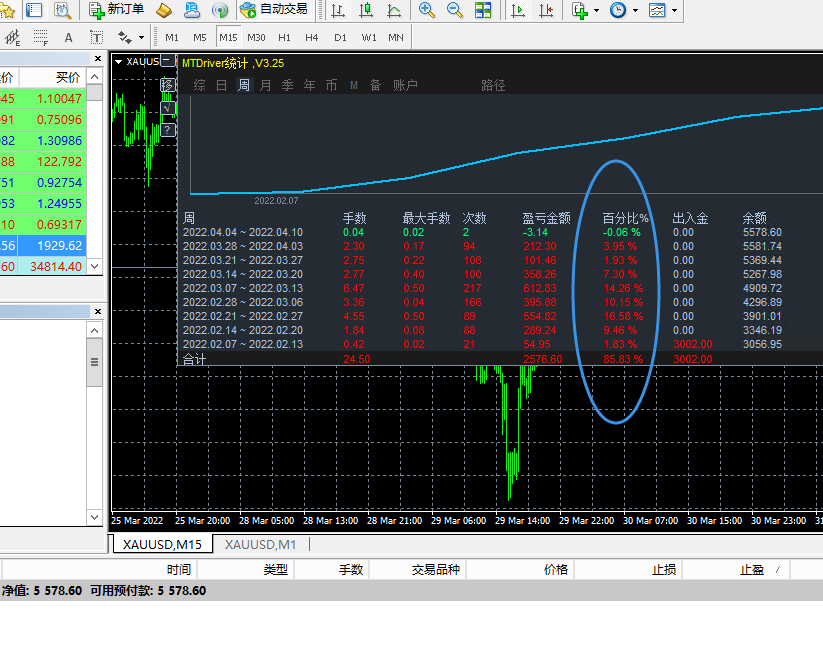Toggle chart auto scroll icon
Viewport: 823px width, 654px height.
pyautogui.click(x=518, y=10)
